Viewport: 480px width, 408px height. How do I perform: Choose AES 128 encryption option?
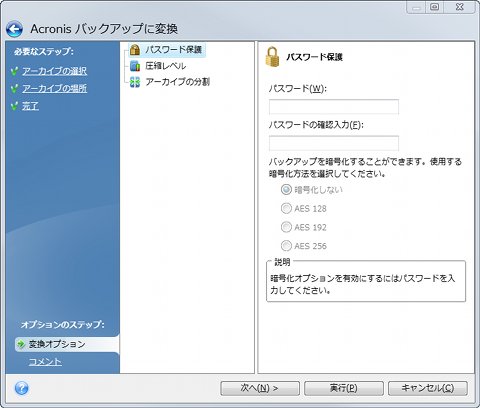[286, 208]
